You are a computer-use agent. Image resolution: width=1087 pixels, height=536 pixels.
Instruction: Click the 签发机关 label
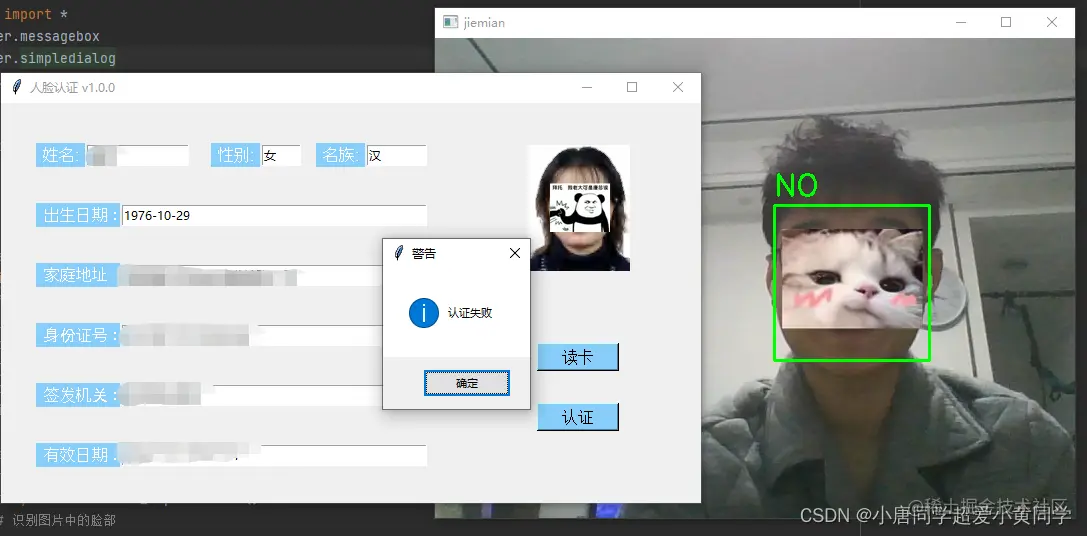click(78, 395)
